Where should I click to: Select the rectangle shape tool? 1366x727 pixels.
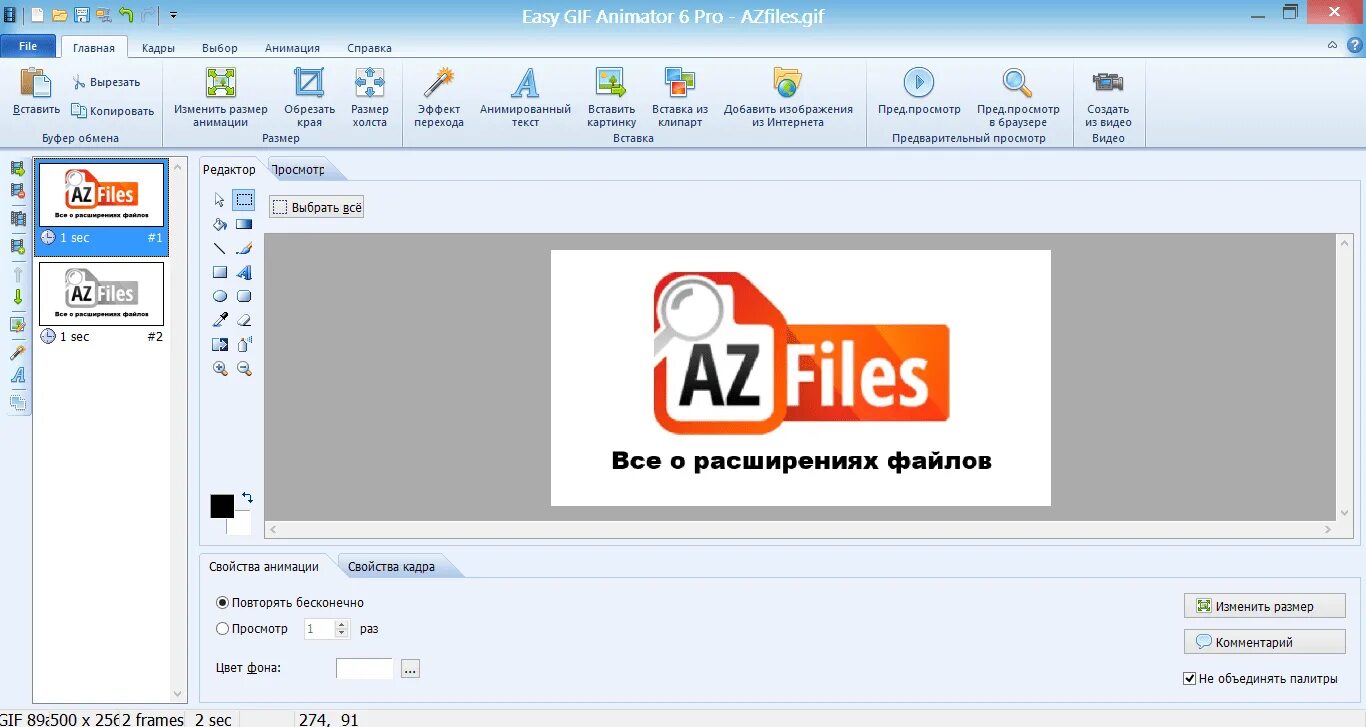click(x=220, y=272)
